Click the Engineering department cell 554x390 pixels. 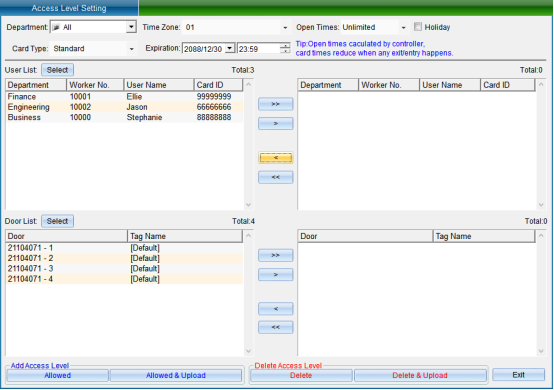[x=28, y=107]
